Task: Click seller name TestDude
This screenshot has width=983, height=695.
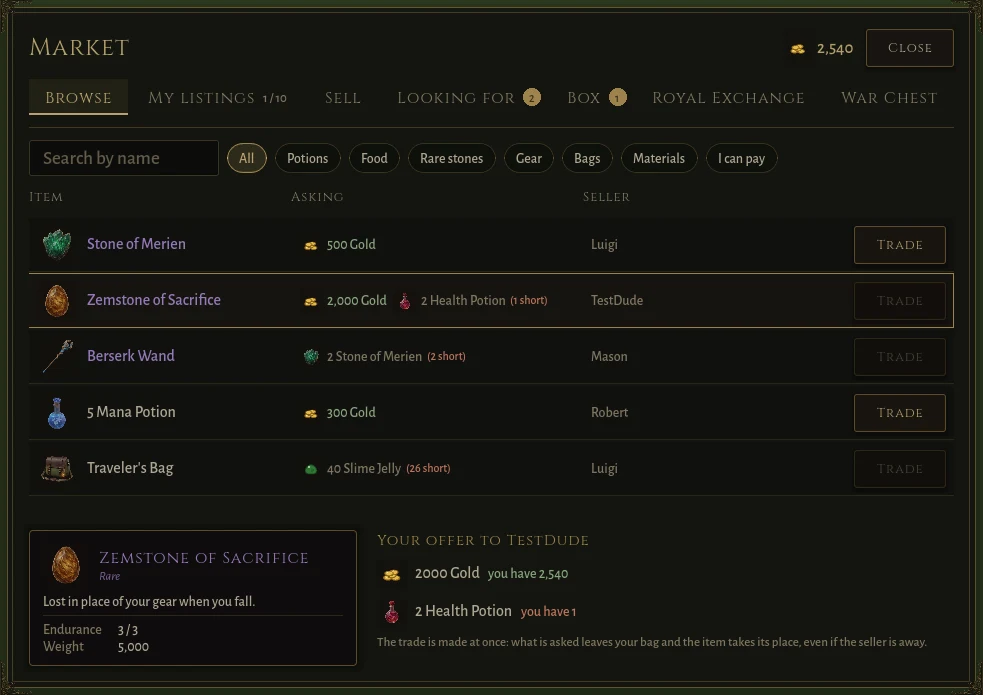Action: tap(617, 300)
